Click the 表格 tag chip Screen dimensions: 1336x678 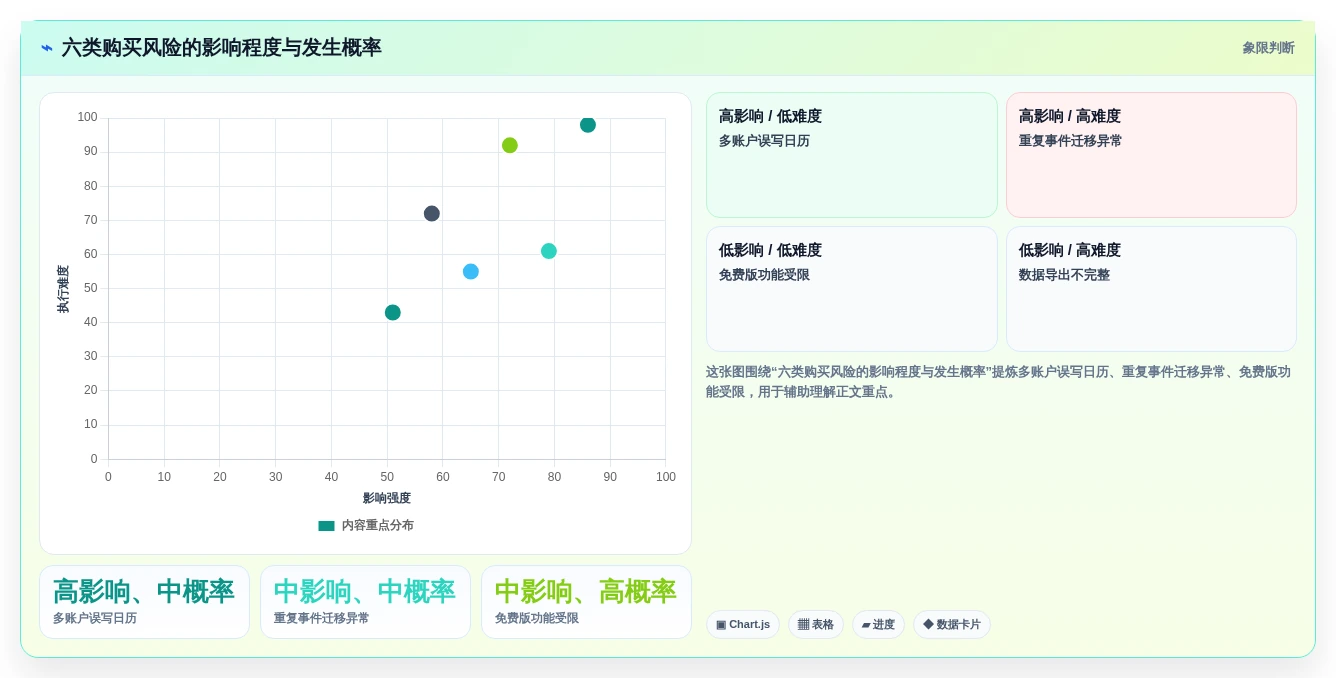(x=816, y=625)
